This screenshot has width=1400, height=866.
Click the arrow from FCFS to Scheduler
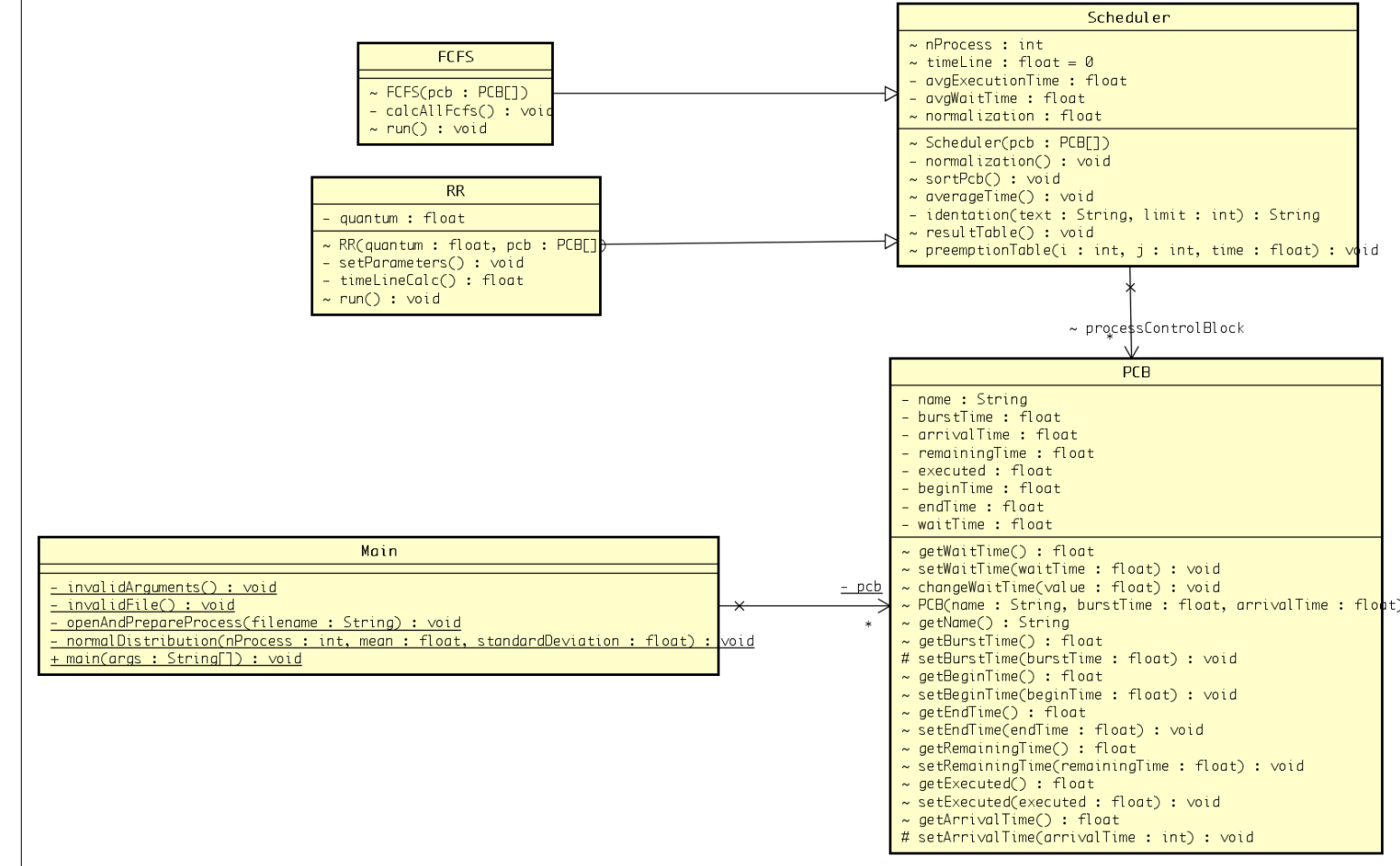tap(724, 91)
